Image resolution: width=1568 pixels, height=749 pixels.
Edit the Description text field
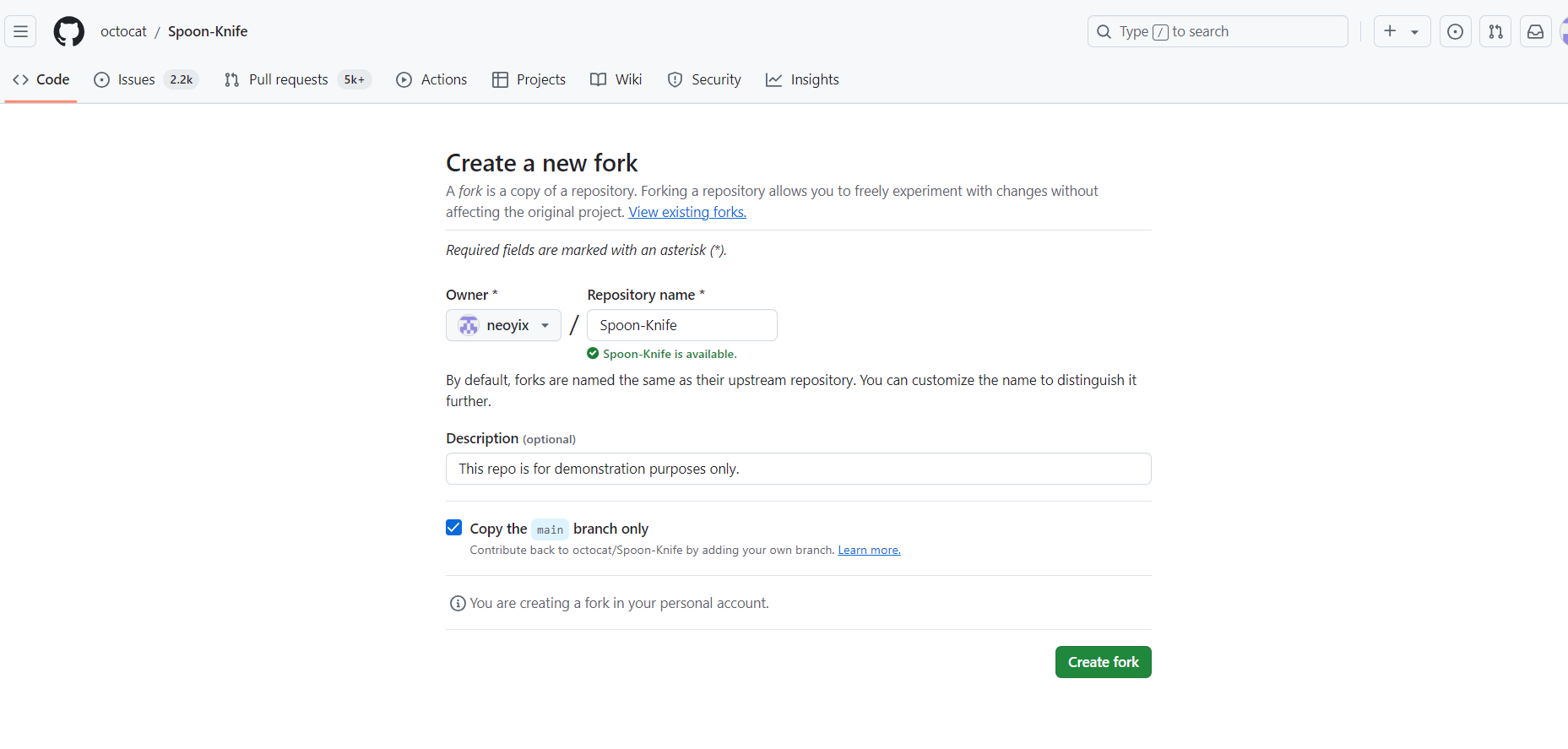pos(799,469)
